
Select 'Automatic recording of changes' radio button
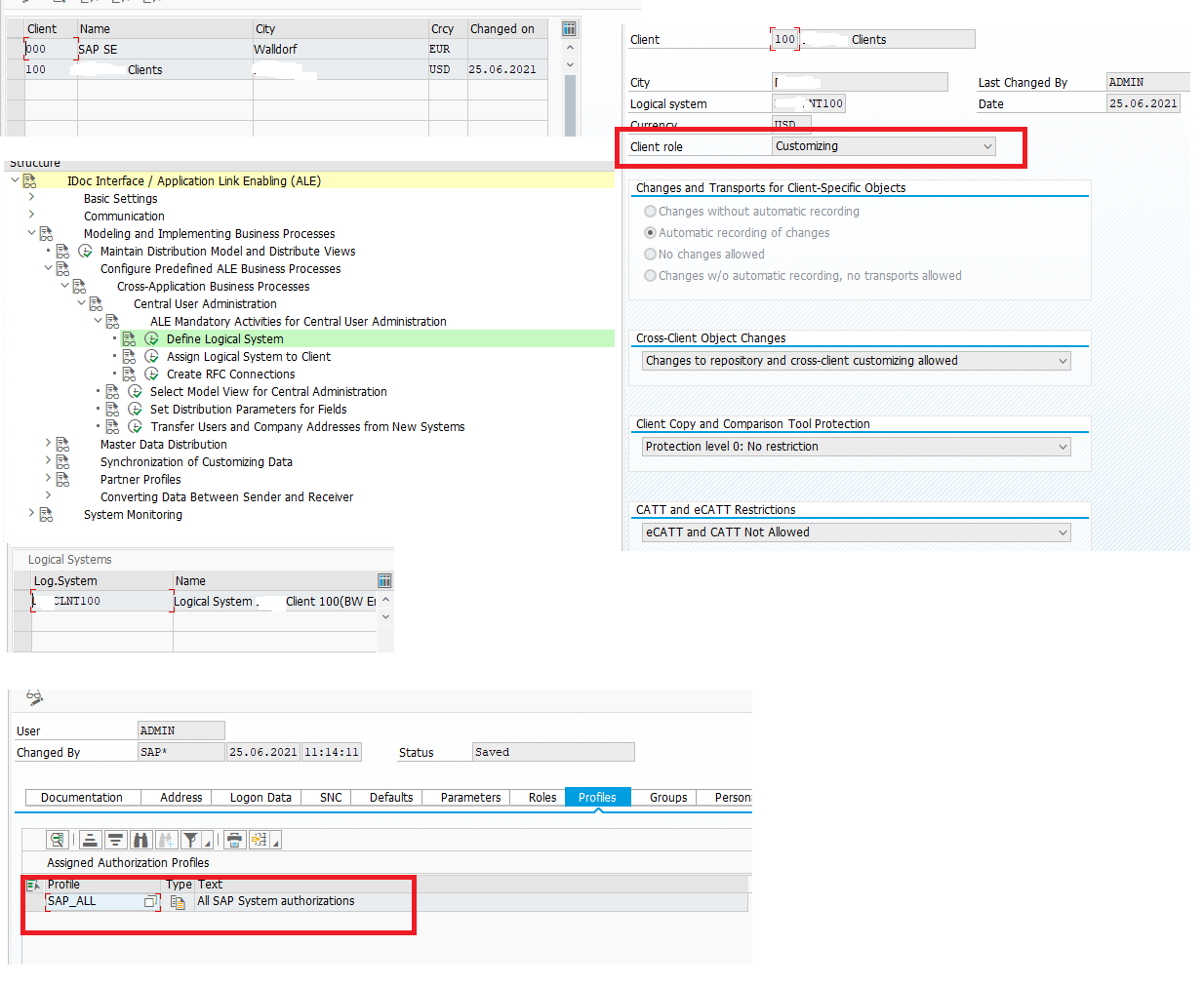pyautogui.click(x=650, y=233)
